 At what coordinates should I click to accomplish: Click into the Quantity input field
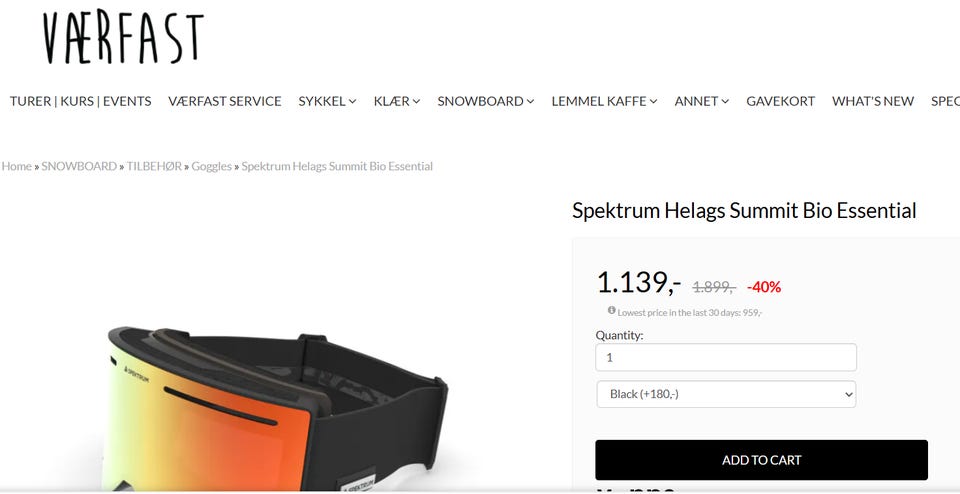tap(726, 357)
